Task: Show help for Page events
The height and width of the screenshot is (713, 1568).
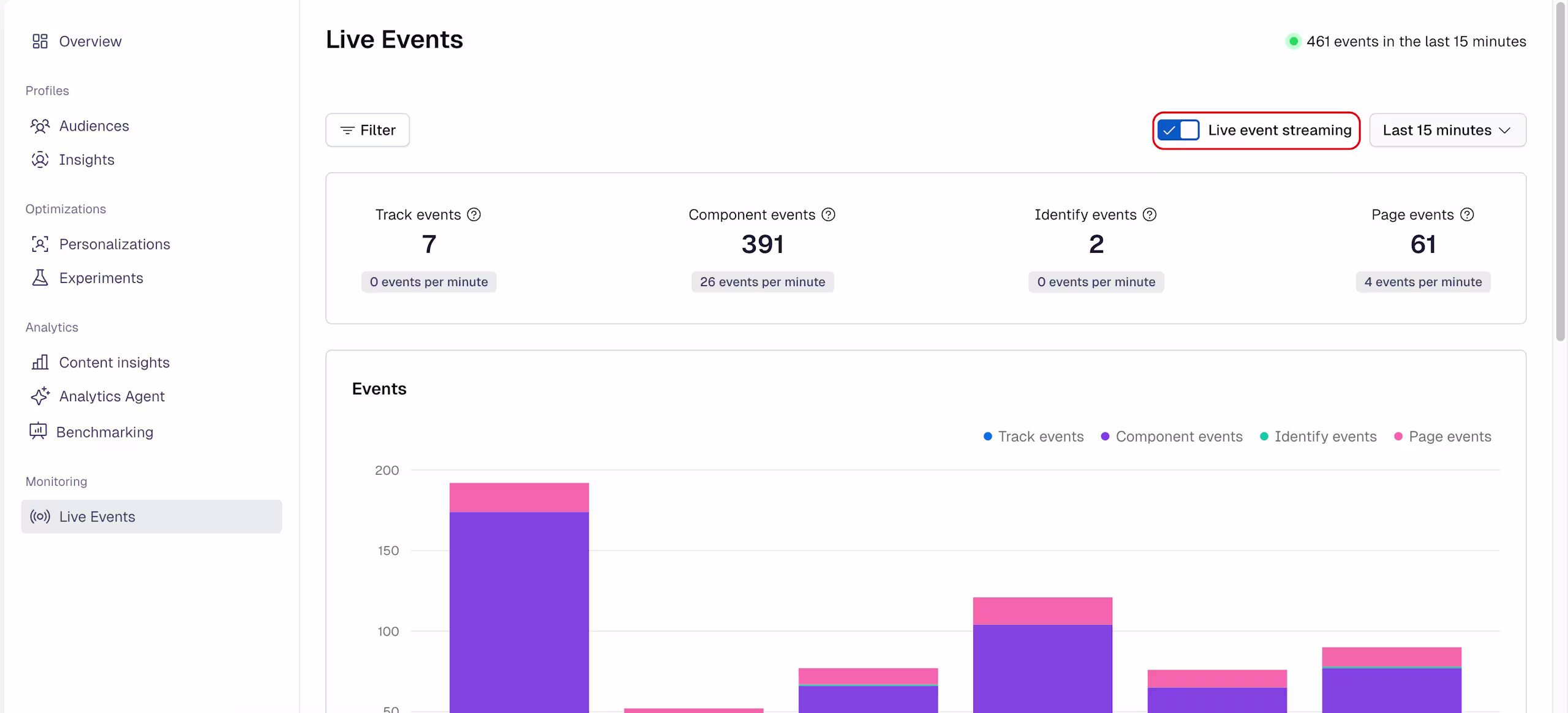Action: point(1467,214)
